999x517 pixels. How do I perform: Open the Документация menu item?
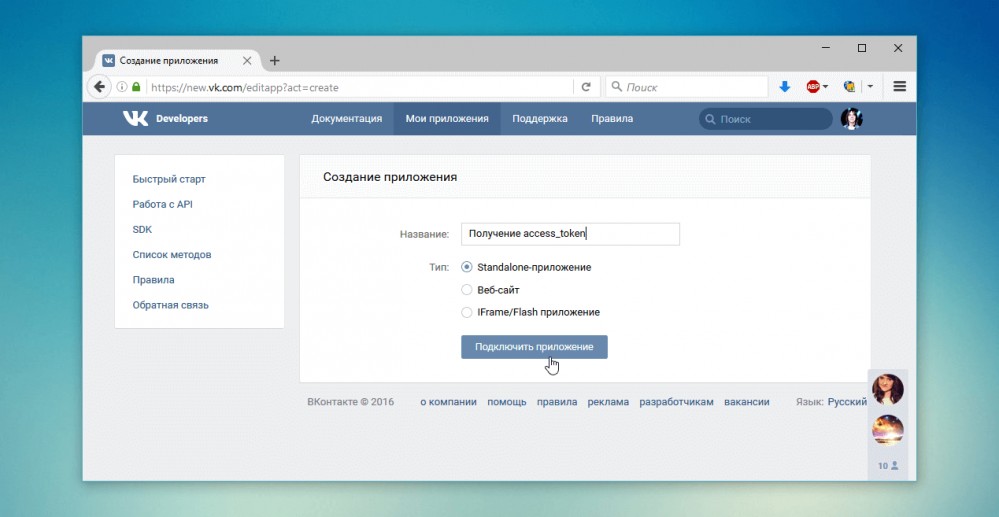[x=347, y=119]
